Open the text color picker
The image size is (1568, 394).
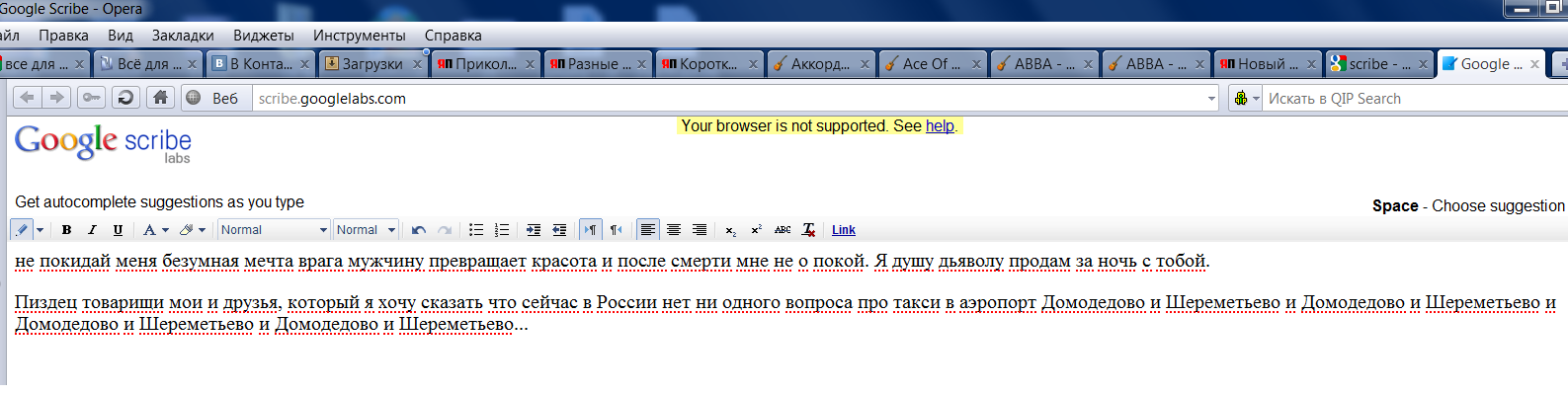tap(155, 229)
